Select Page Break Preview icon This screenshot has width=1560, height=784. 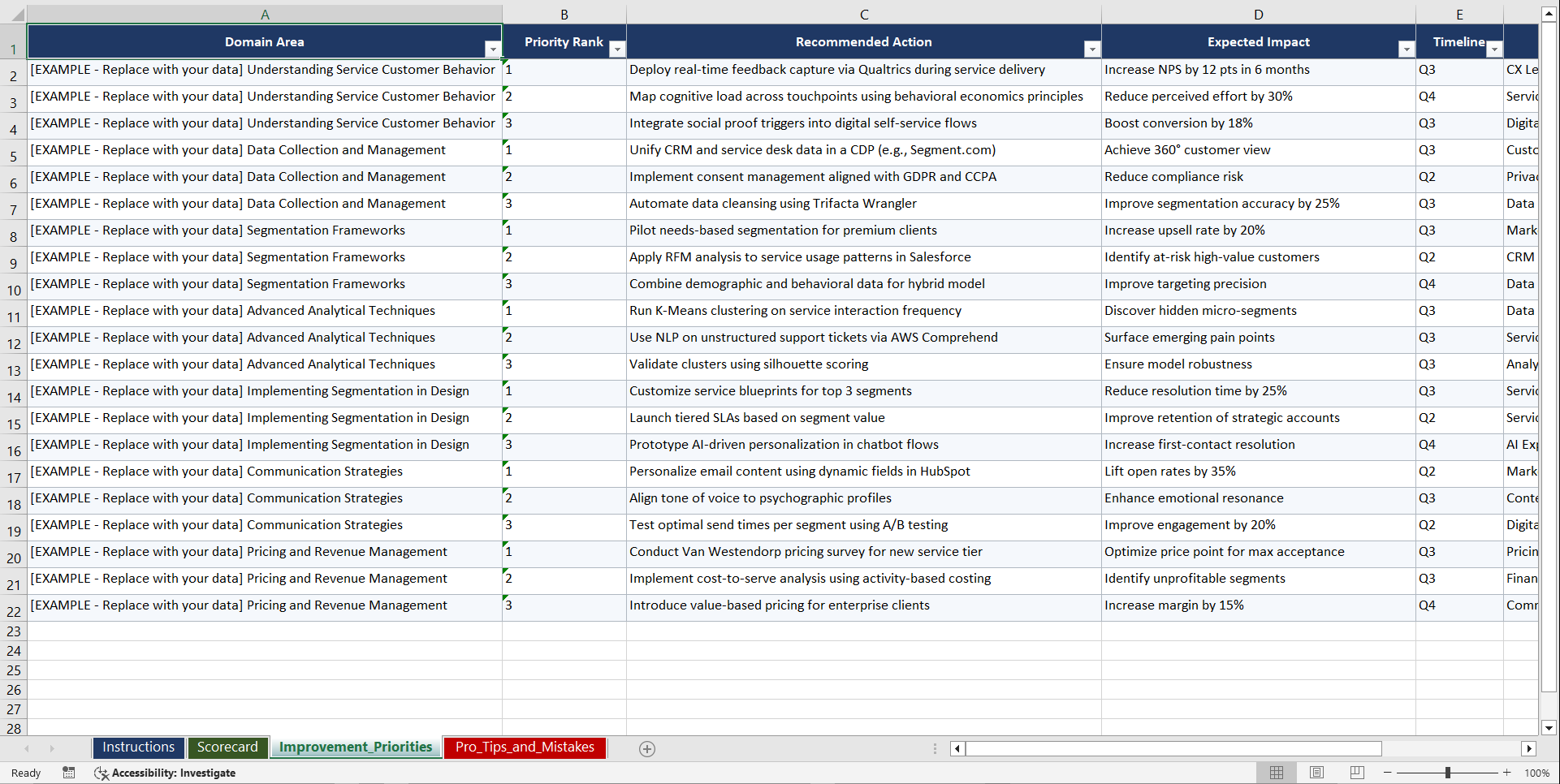1357,773
